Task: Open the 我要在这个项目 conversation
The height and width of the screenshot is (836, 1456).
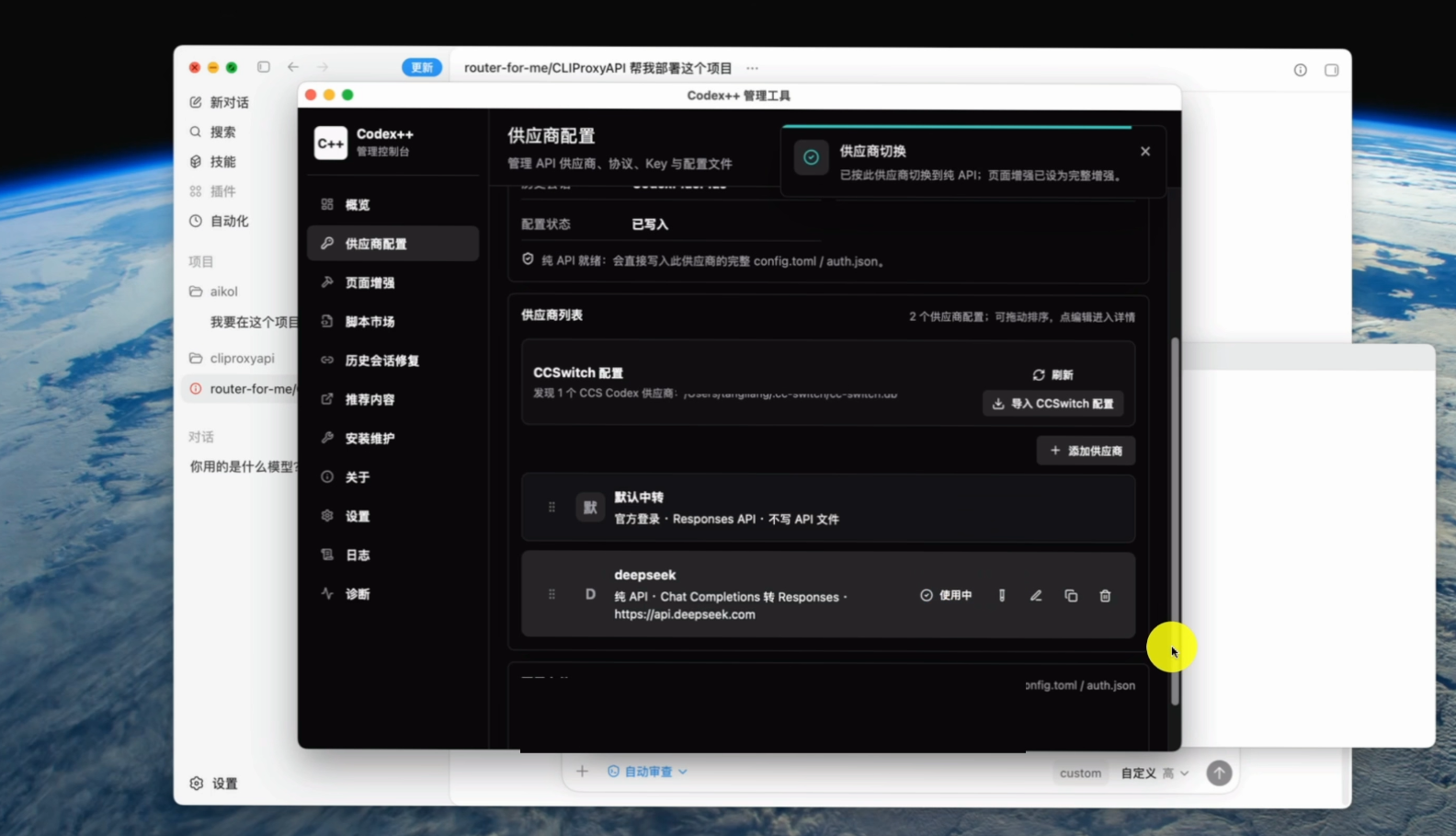Action: [254, 322]
